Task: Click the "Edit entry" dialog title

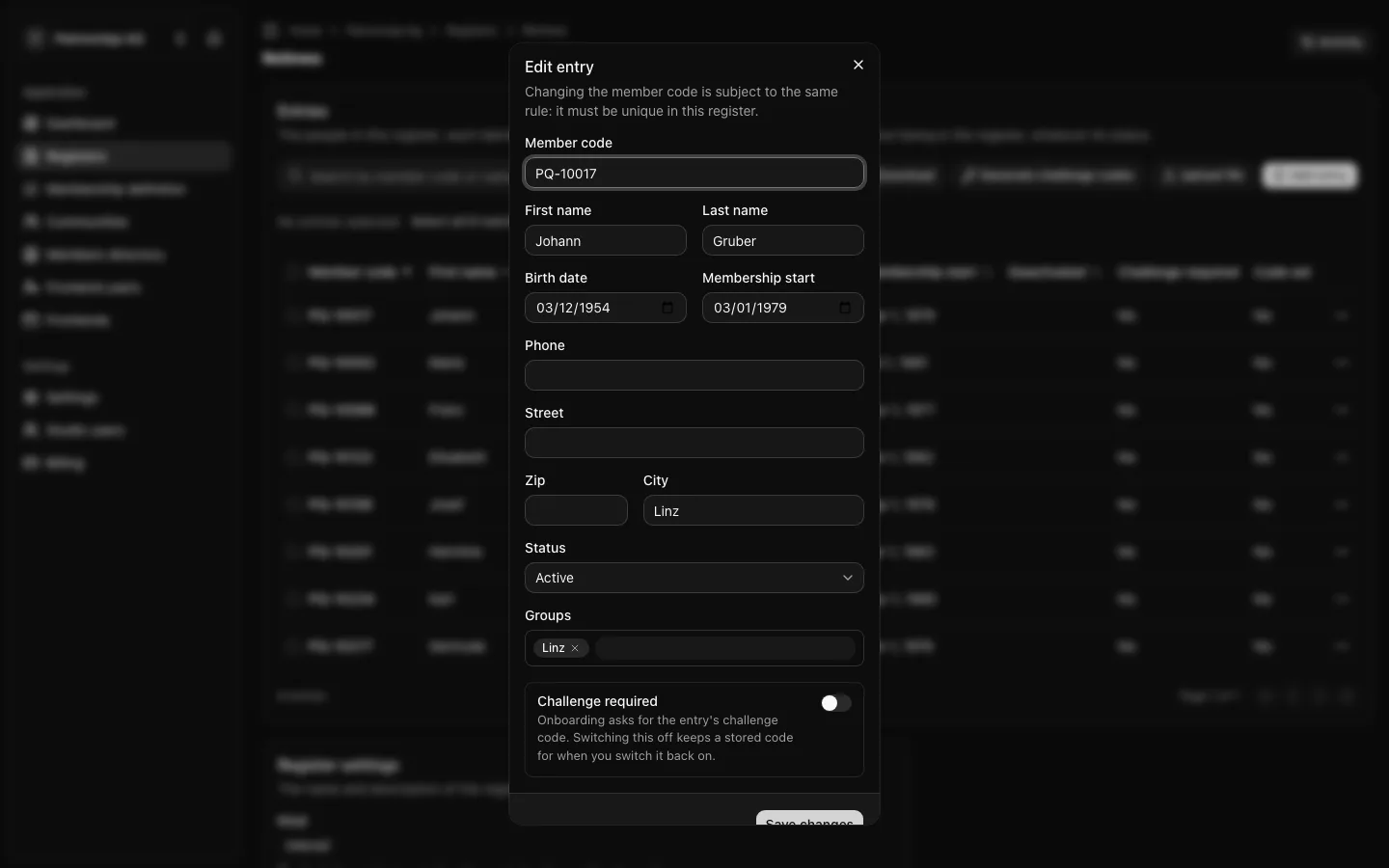Action: click(559, 67)
